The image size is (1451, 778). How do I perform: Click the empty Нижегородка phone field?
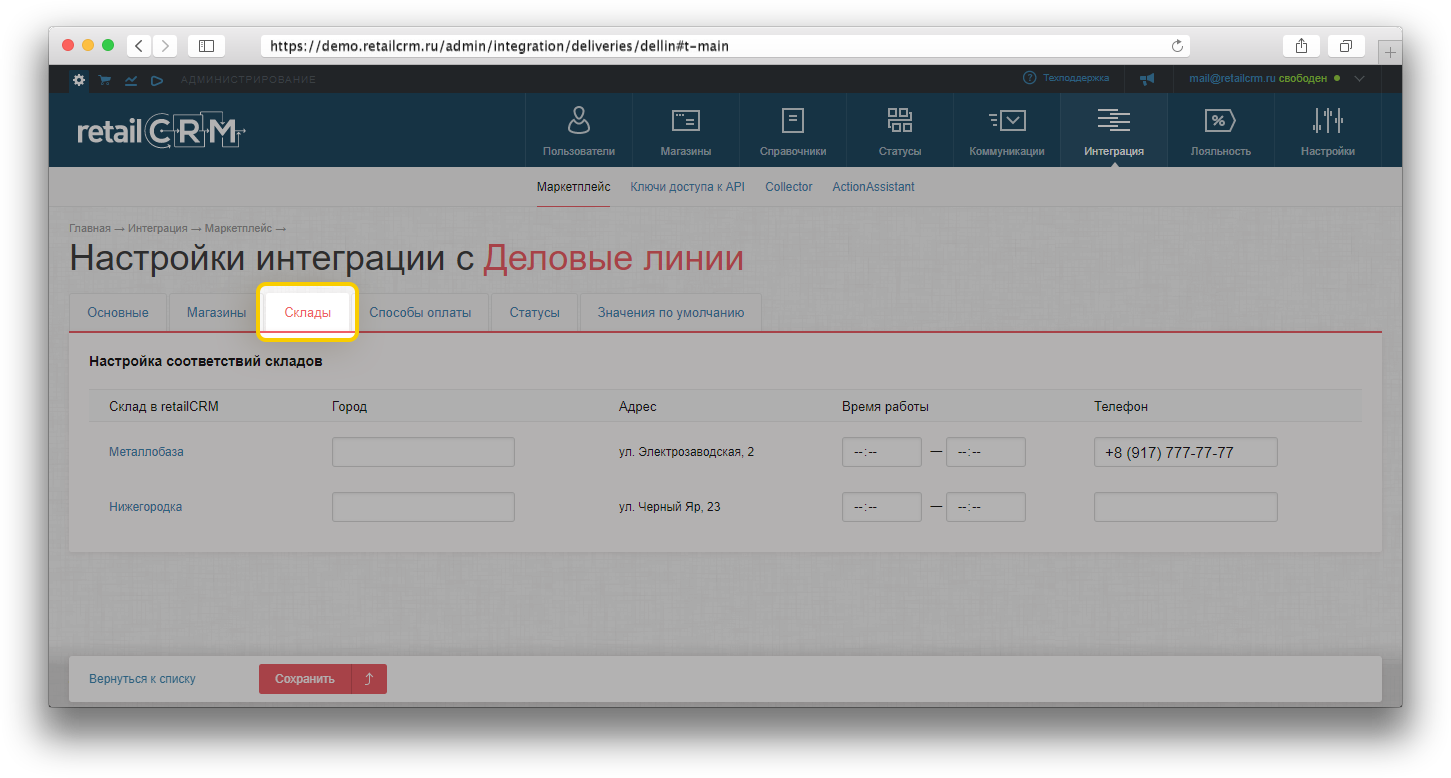[x=1186, y=507]
